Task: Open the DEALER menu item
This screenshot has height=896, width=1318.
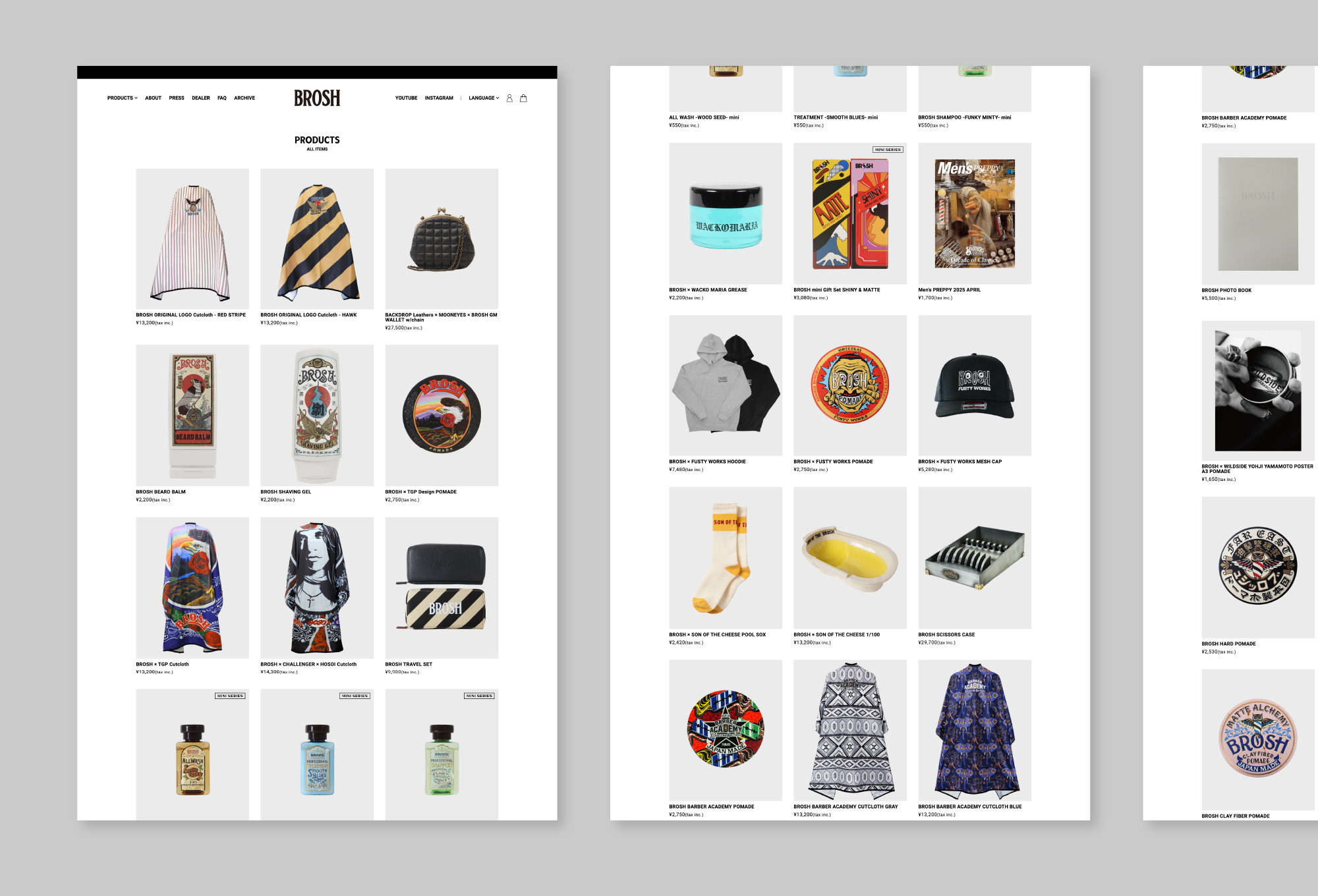Action: (x=201, y=98)
